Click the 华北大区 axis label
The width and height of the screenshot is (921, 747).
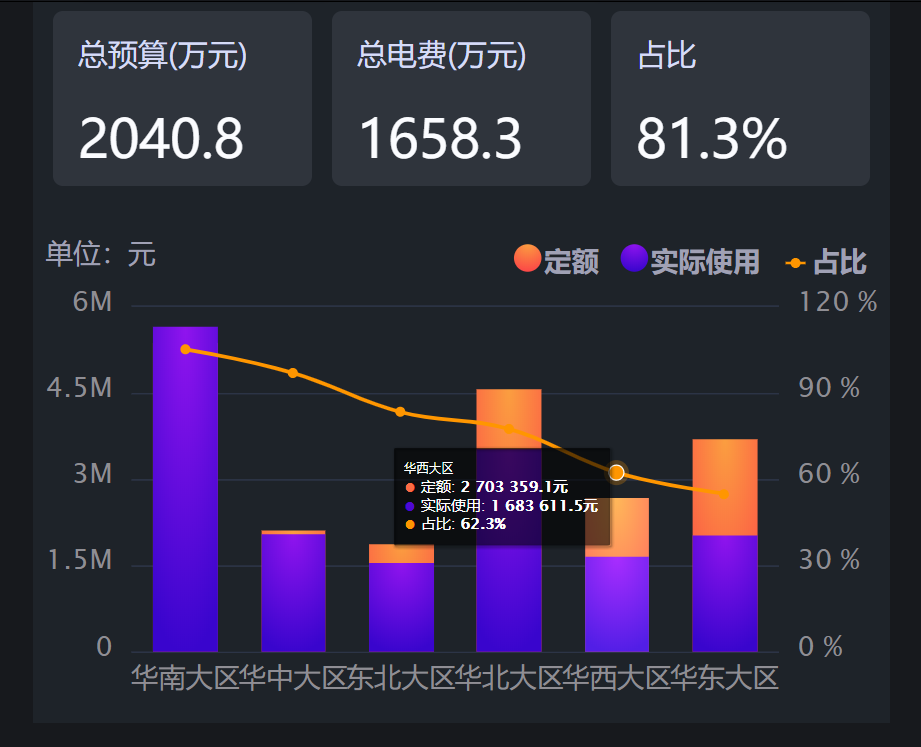pyautogui.click(x=509, y=678)
